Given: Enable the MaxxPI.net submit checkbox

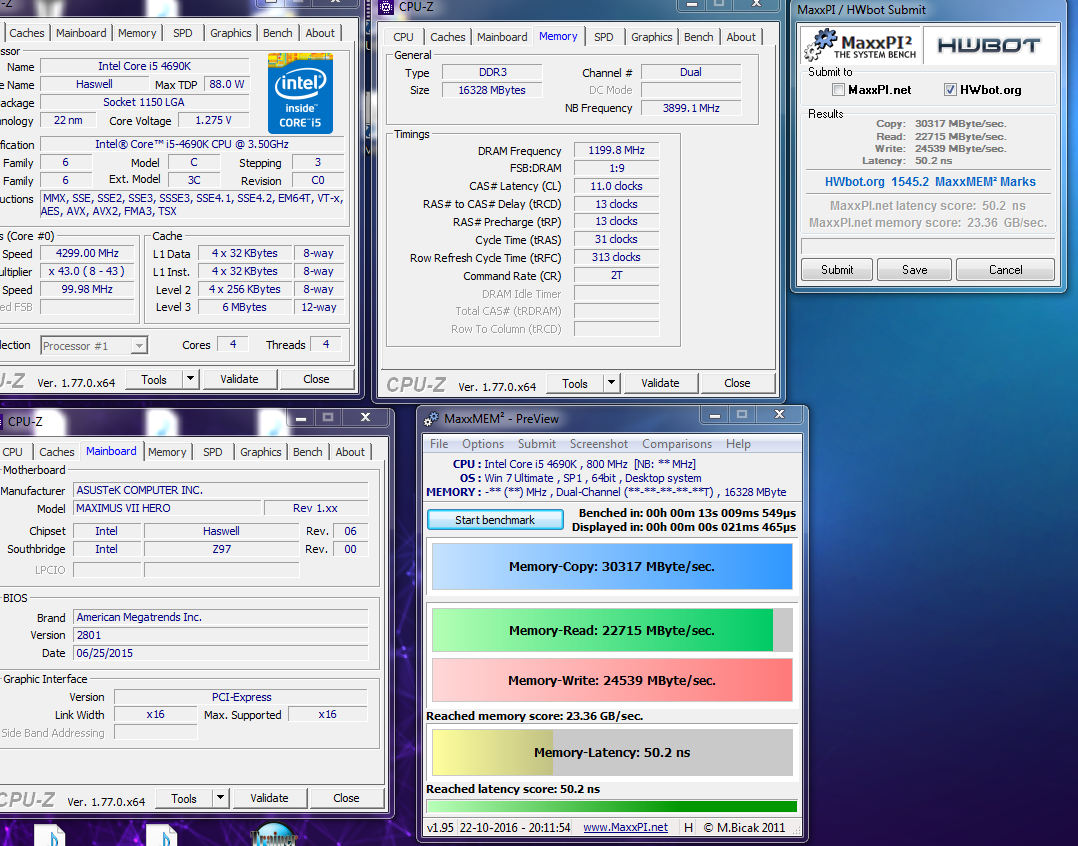Looking at the screenshot, I should tap(838, 89).
